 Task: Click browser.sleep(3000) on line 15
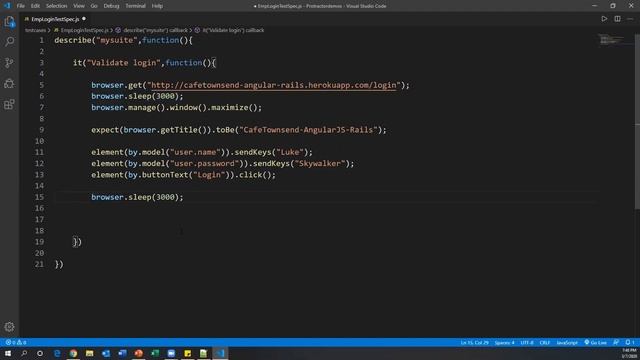pos(137,197)
